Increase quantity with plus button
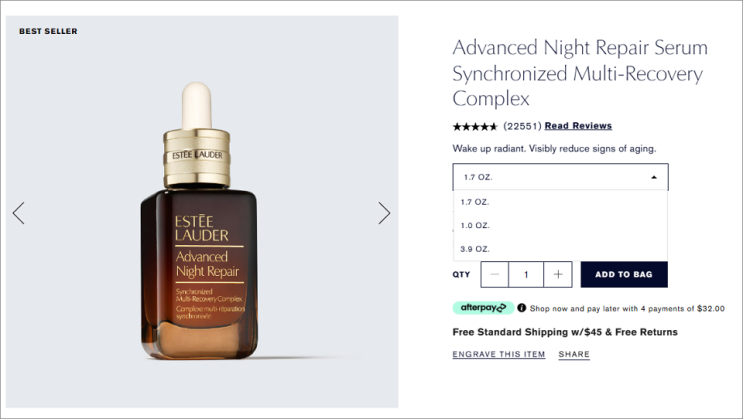 coord(558,274)
